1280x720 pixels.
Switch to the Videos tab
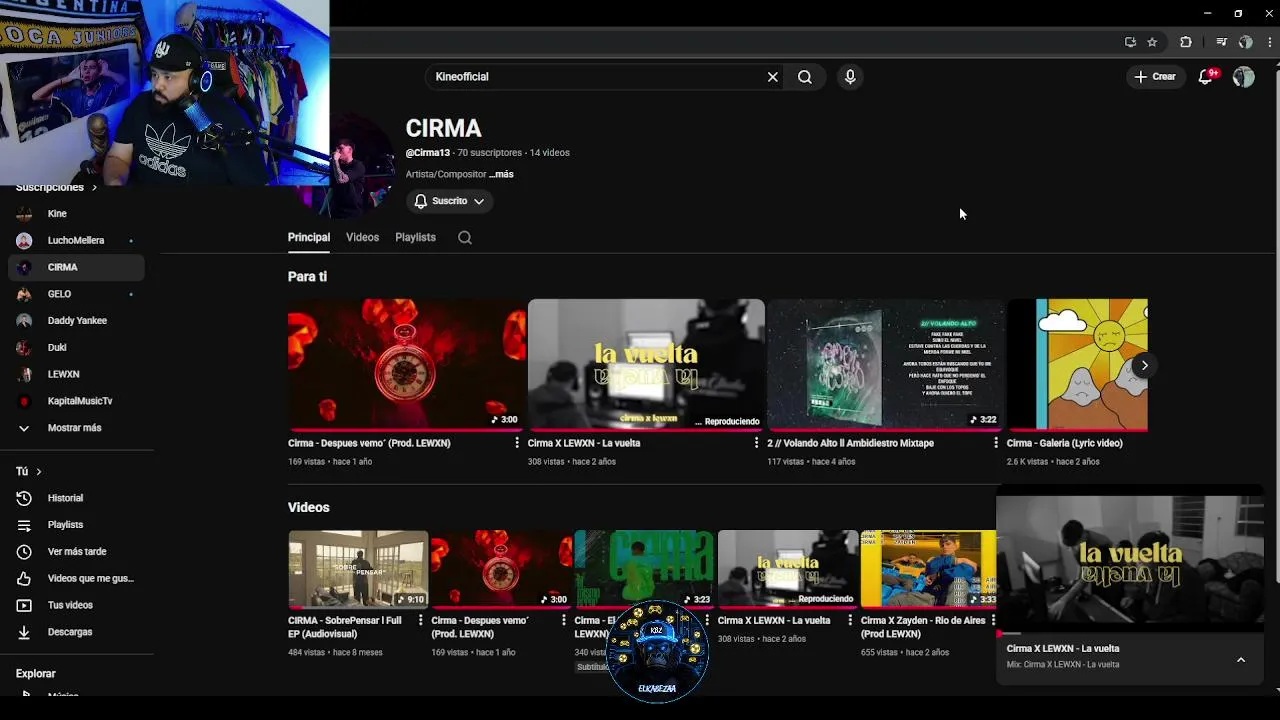point(362,238)
